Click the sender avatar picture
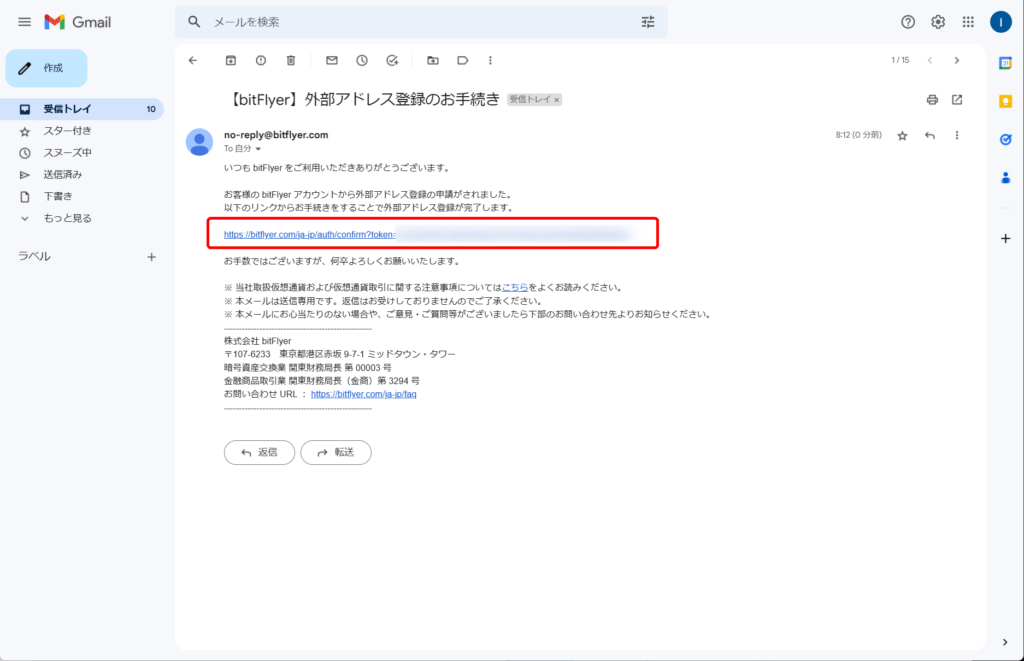The image size is (1024, 661). 199,142
